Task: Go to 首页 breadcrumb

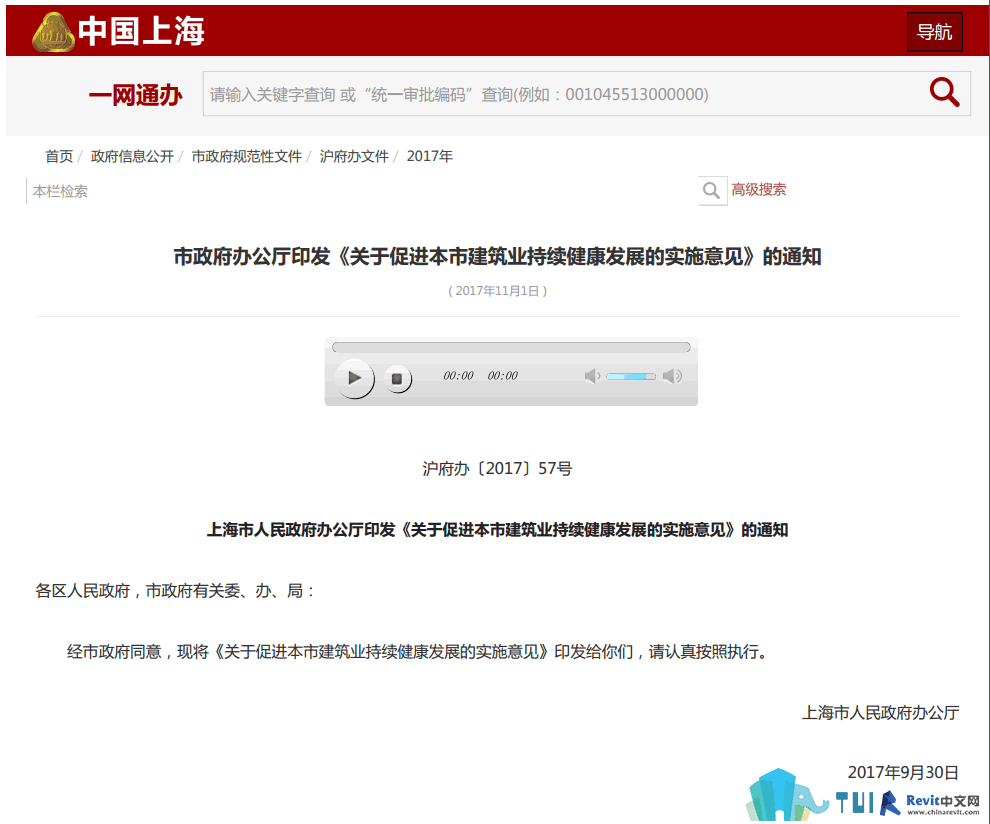Action: pos(59,156)
